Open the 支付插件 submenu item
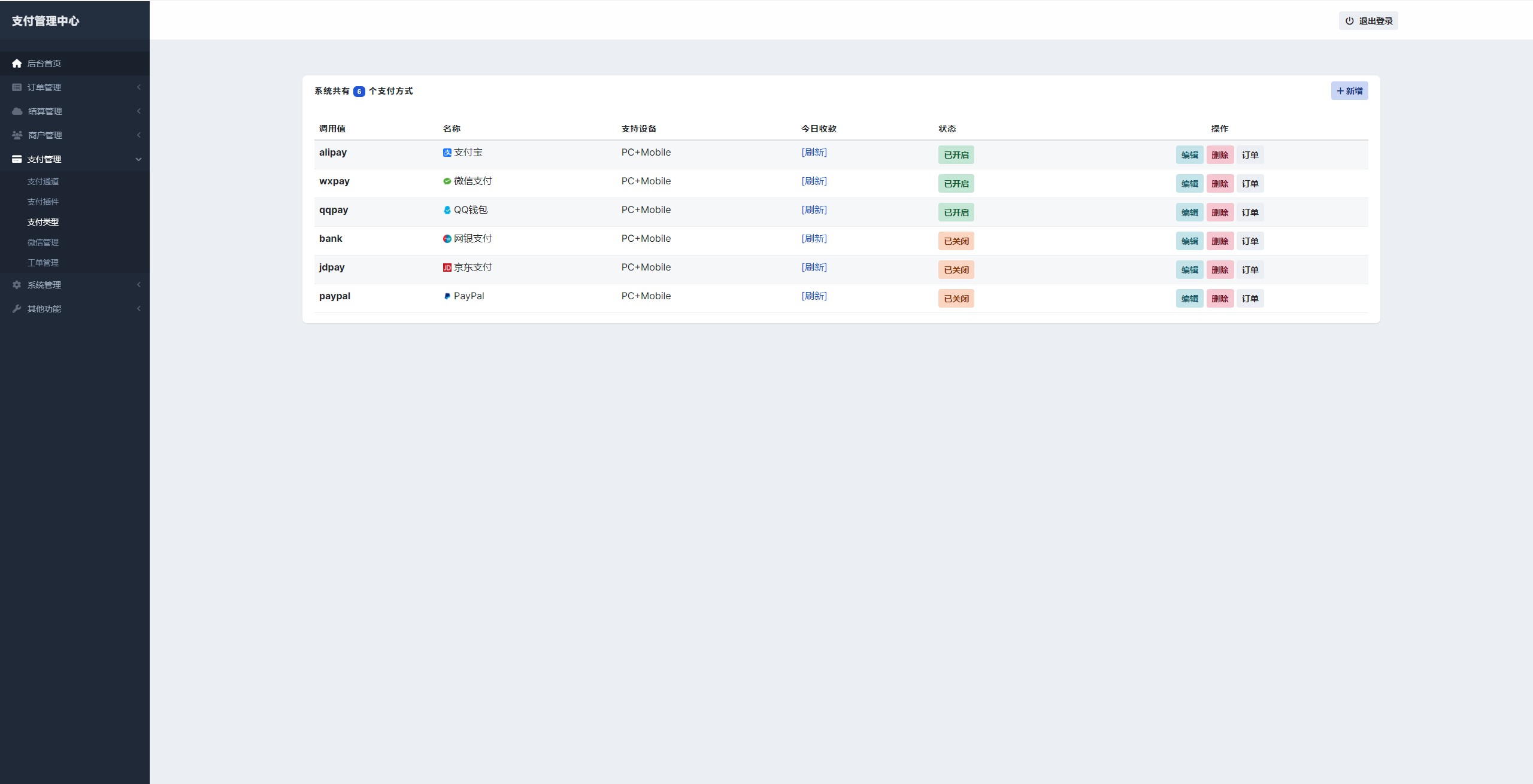 click(x=43, y=202)
